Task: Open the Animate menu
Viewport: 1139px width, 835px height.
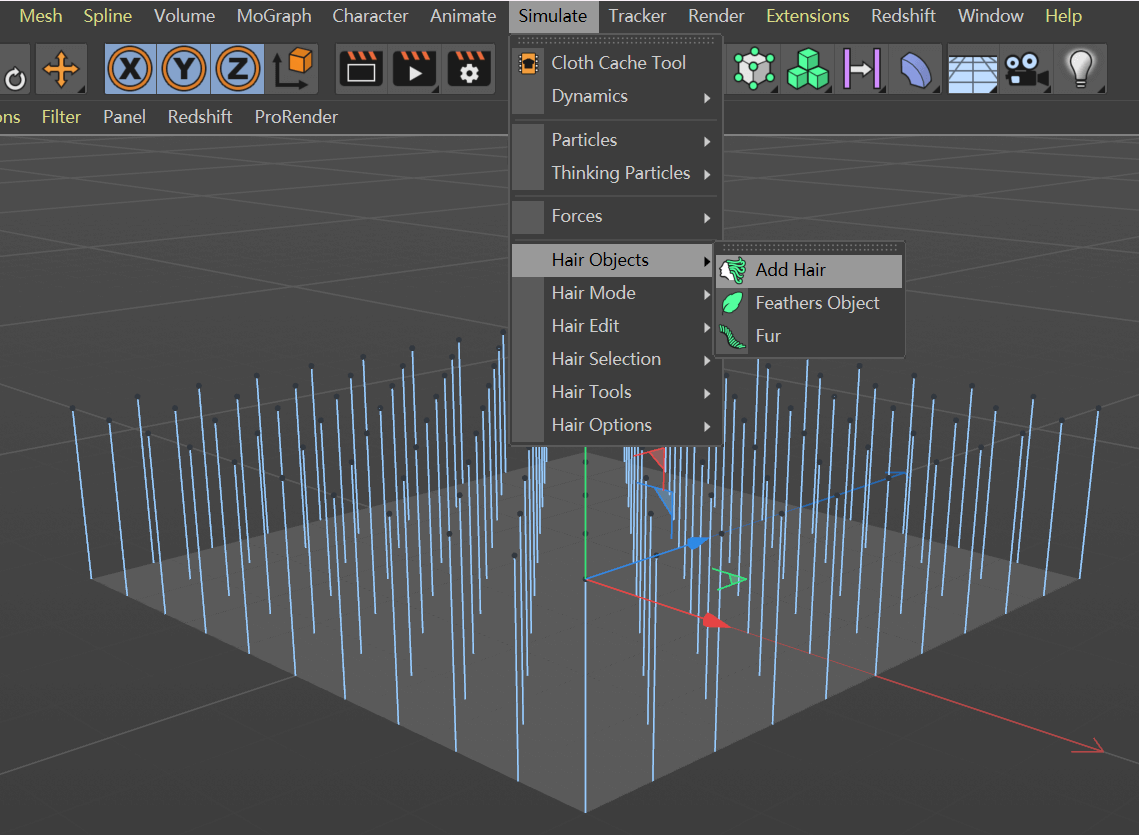Action: pyautogui.click(x=463, y=16)
